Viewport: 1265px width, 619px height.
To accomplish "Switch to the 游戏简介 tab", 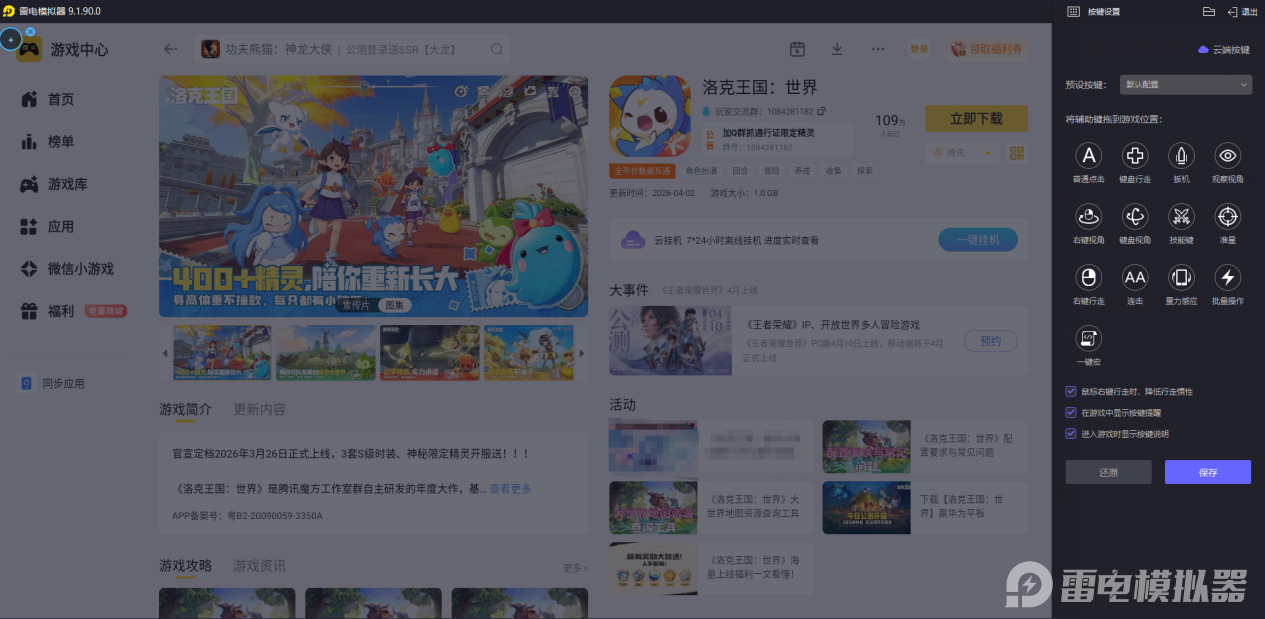I will (185, 410).
